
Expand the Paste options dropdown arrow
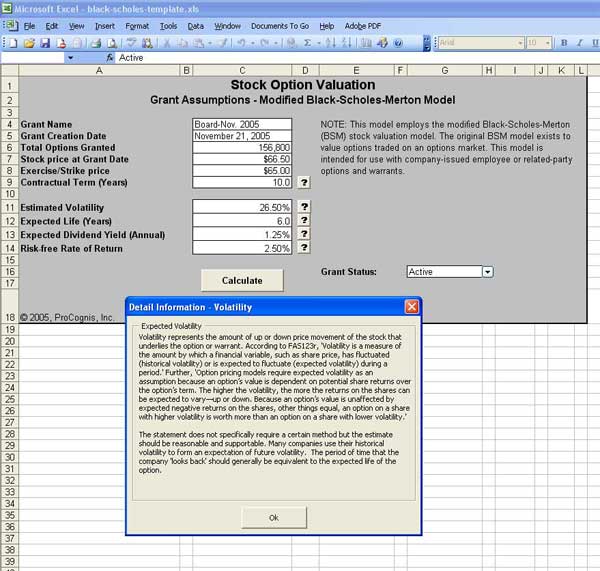[210, 43]
